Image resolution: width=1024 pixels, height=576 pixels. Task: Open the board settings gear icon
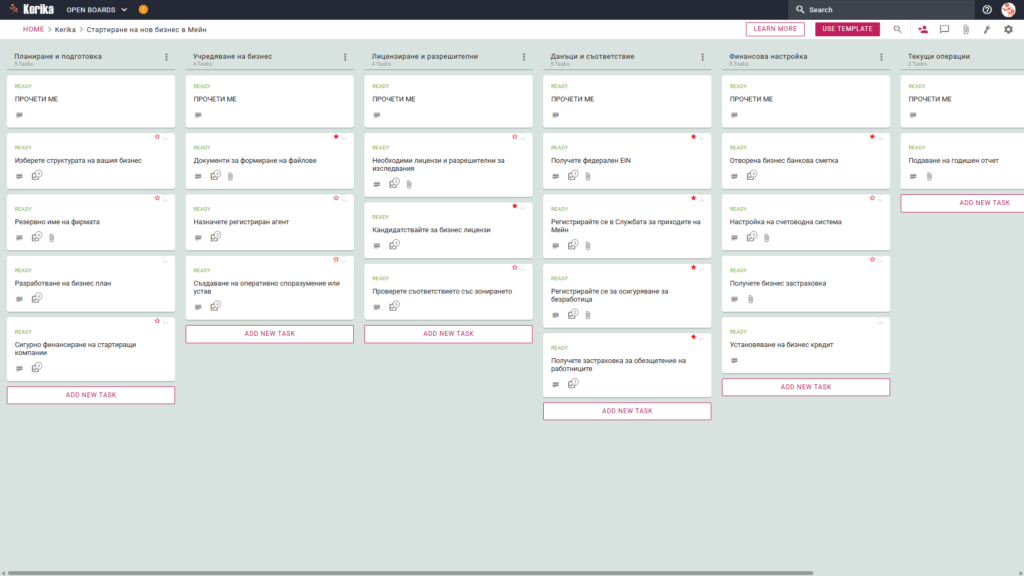pos(1008,29)
